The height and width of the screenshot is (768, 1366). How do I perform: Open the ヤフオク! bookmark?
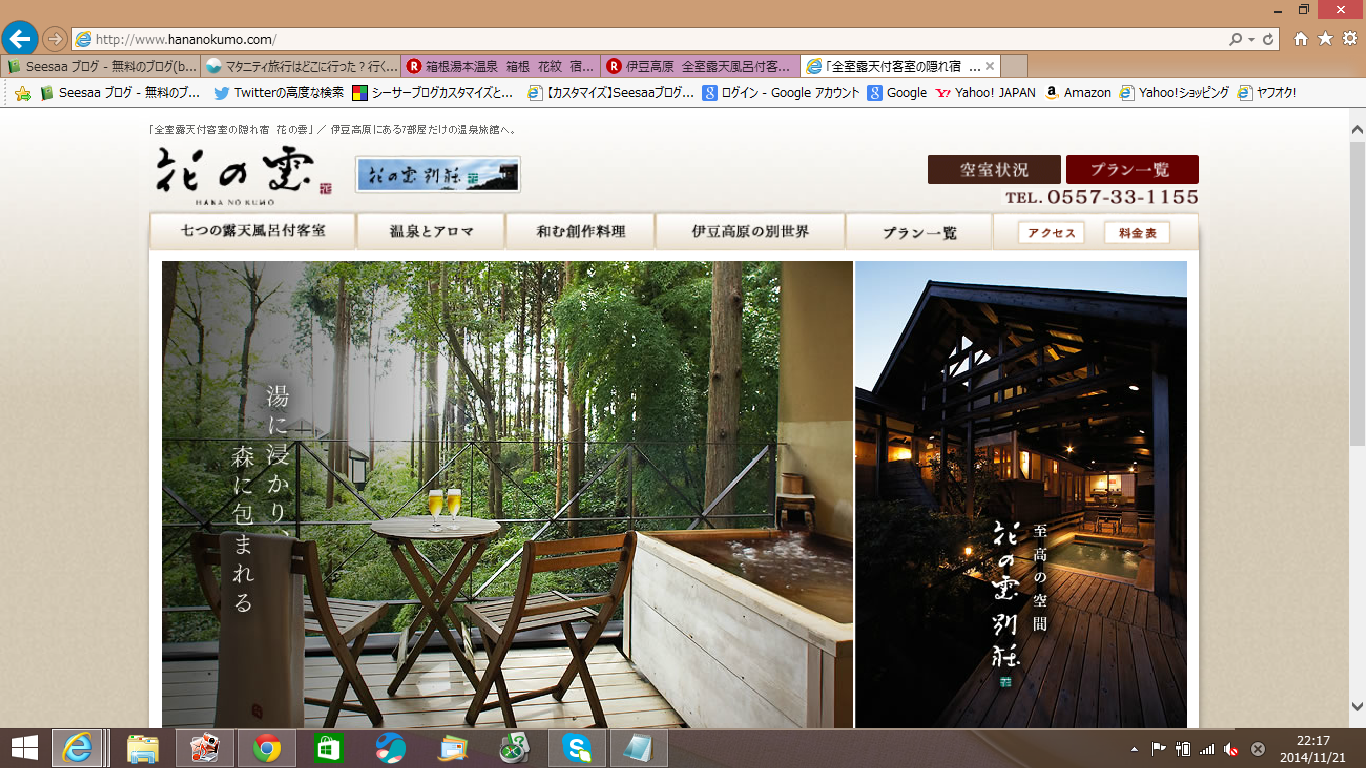(1267, 93)
